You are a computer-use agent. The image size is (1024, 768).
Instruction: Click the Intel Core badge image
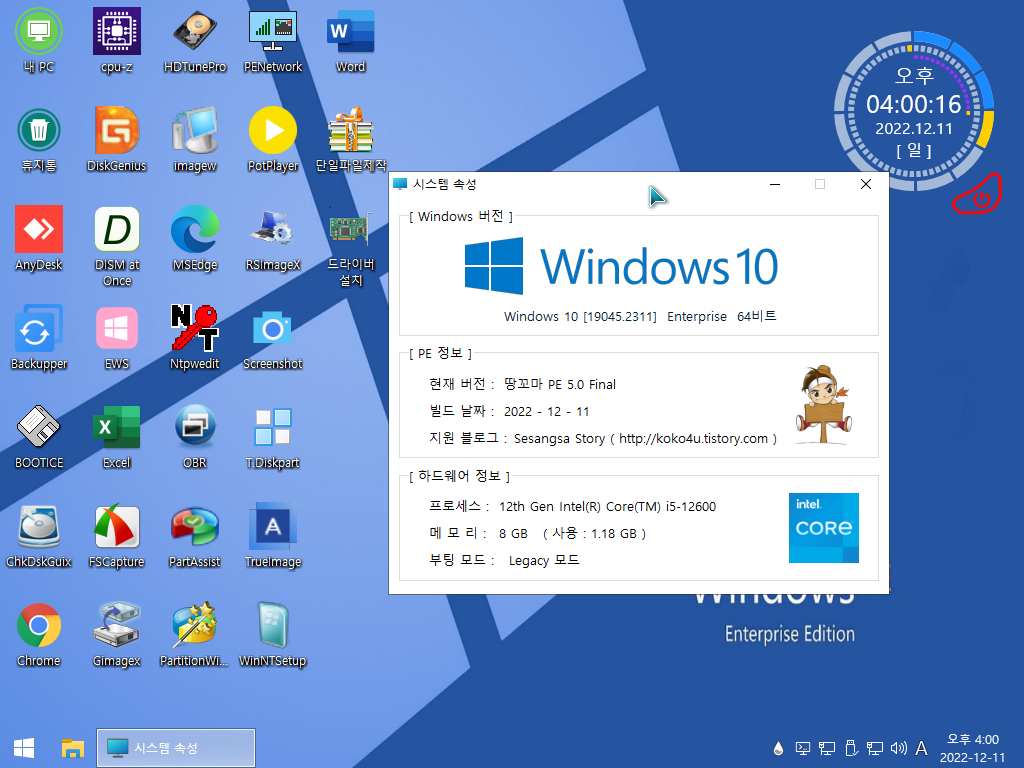pos(824,528)
